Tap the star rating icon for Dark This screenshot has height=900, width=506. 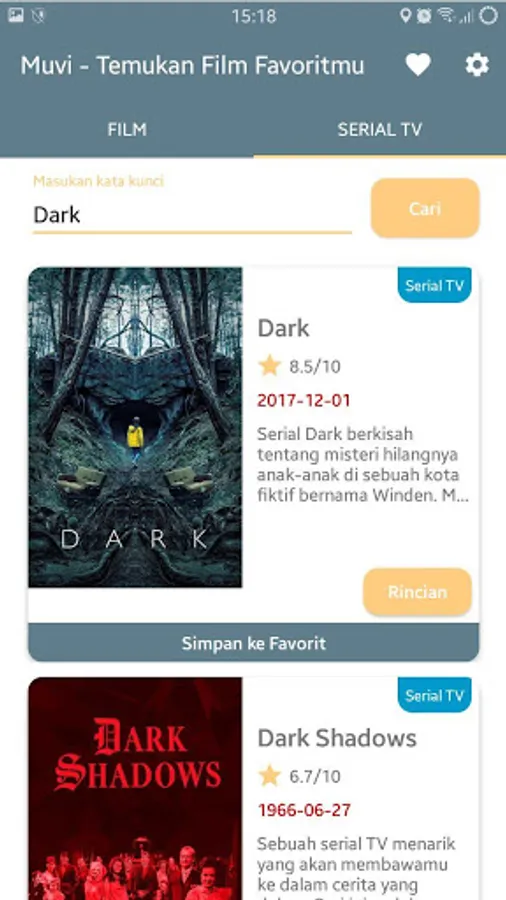tap(269, 366)
